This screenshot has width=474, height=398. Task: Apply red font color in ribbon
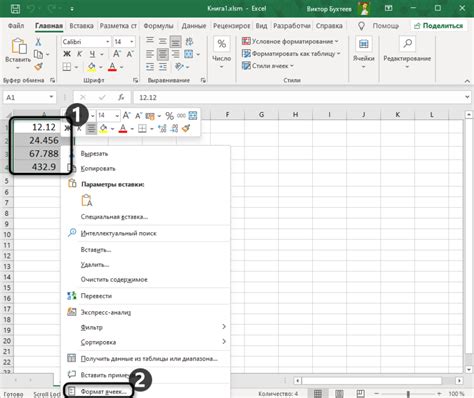pos(112,67)
